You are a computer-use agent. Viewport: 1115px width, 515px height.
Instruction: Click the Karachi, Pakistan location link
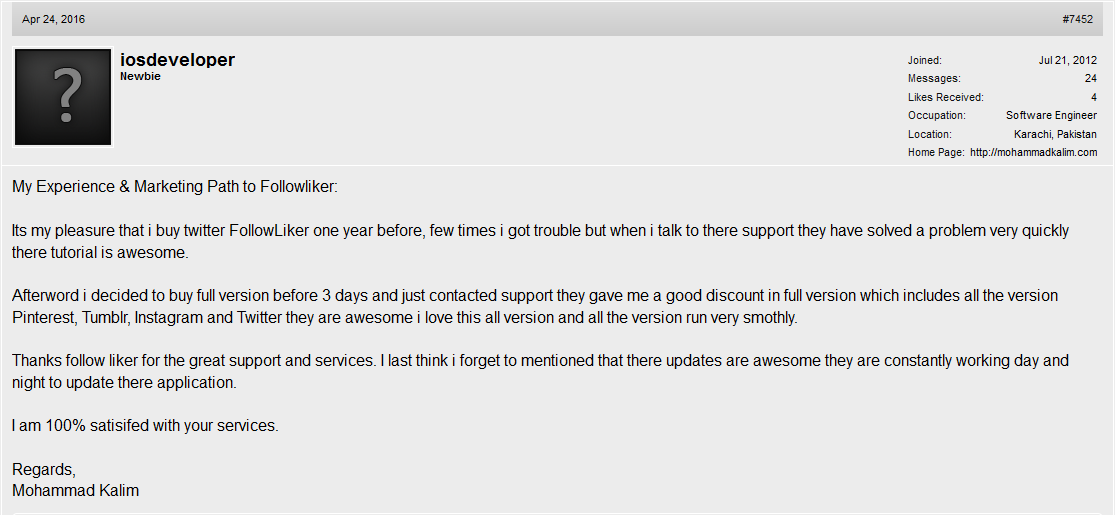1055,134
